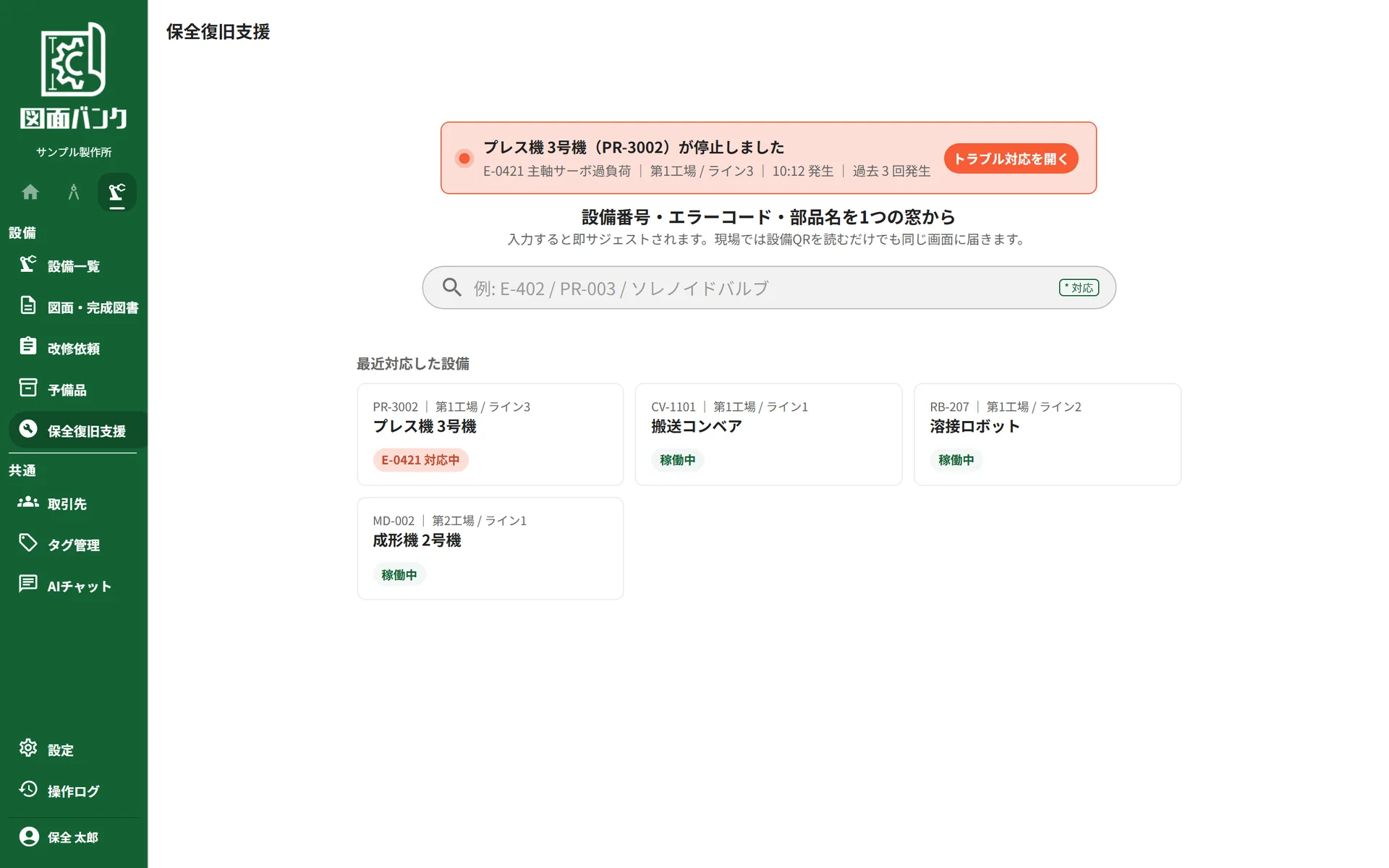Open the プレス機 3号機 equipment card
The height and width of the screenshot is (868, 1389).
490,434
